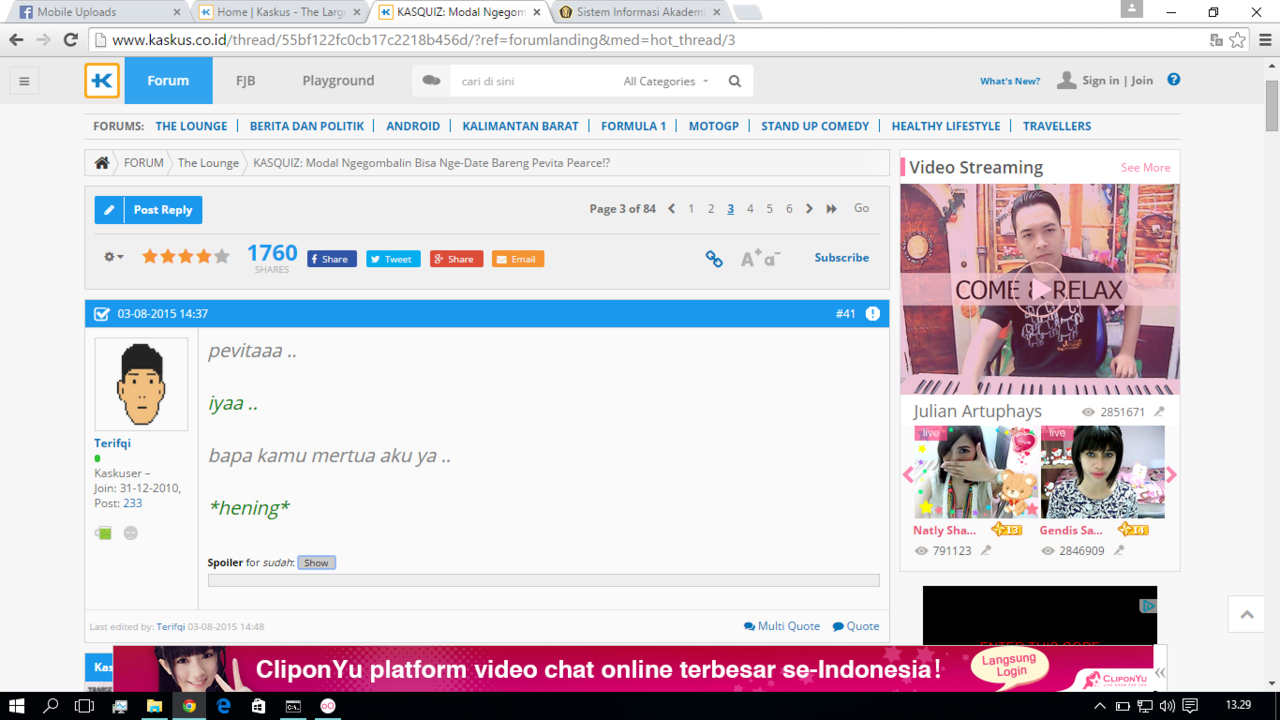Viewport: 1280px width, 720px height.
Task: Select the Playground navigation tab
Action: coord(338,81)
